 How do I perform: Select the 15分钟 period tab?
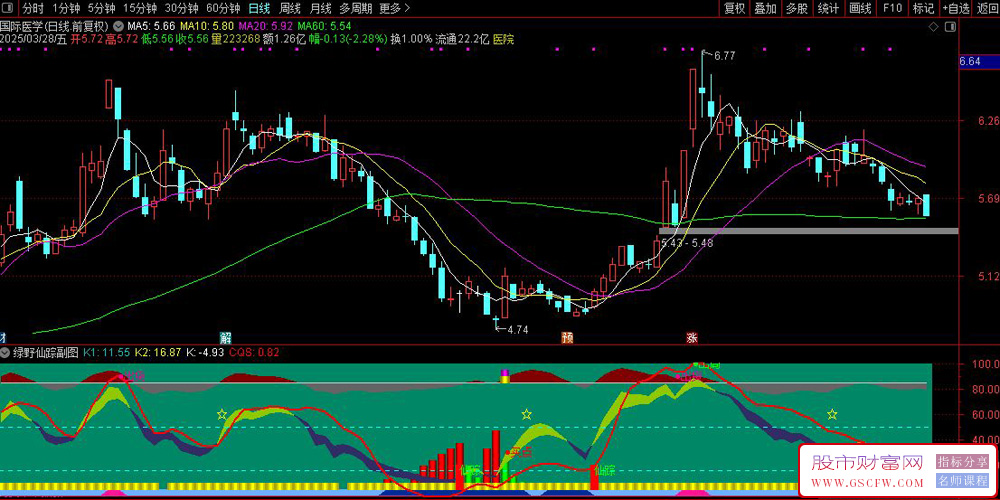click(x=140, y=8)
